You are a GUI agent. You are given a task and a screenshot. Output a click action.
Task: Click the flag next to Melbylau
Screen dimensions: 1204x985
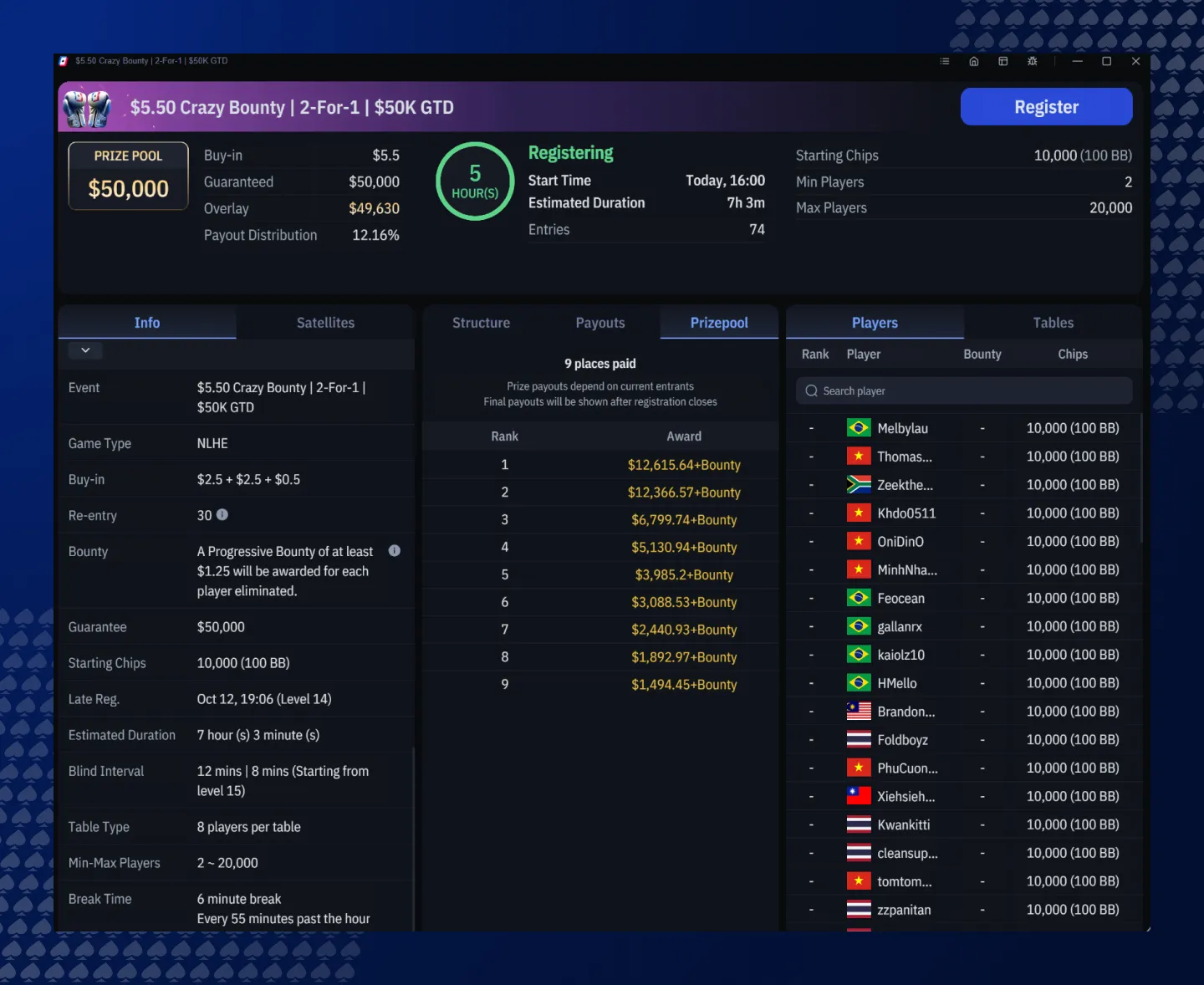(x=859, y=428)
